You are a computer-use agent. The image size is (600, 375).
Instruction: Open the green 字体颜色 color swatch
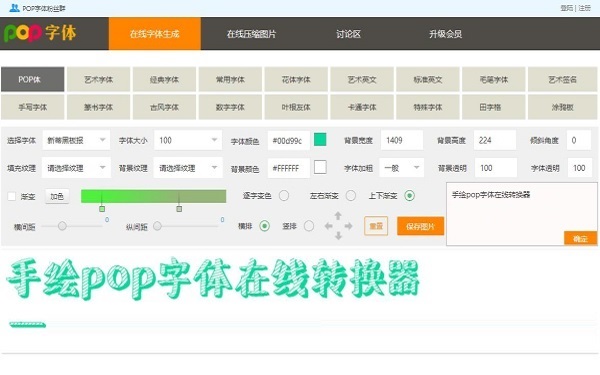point(320,140)
